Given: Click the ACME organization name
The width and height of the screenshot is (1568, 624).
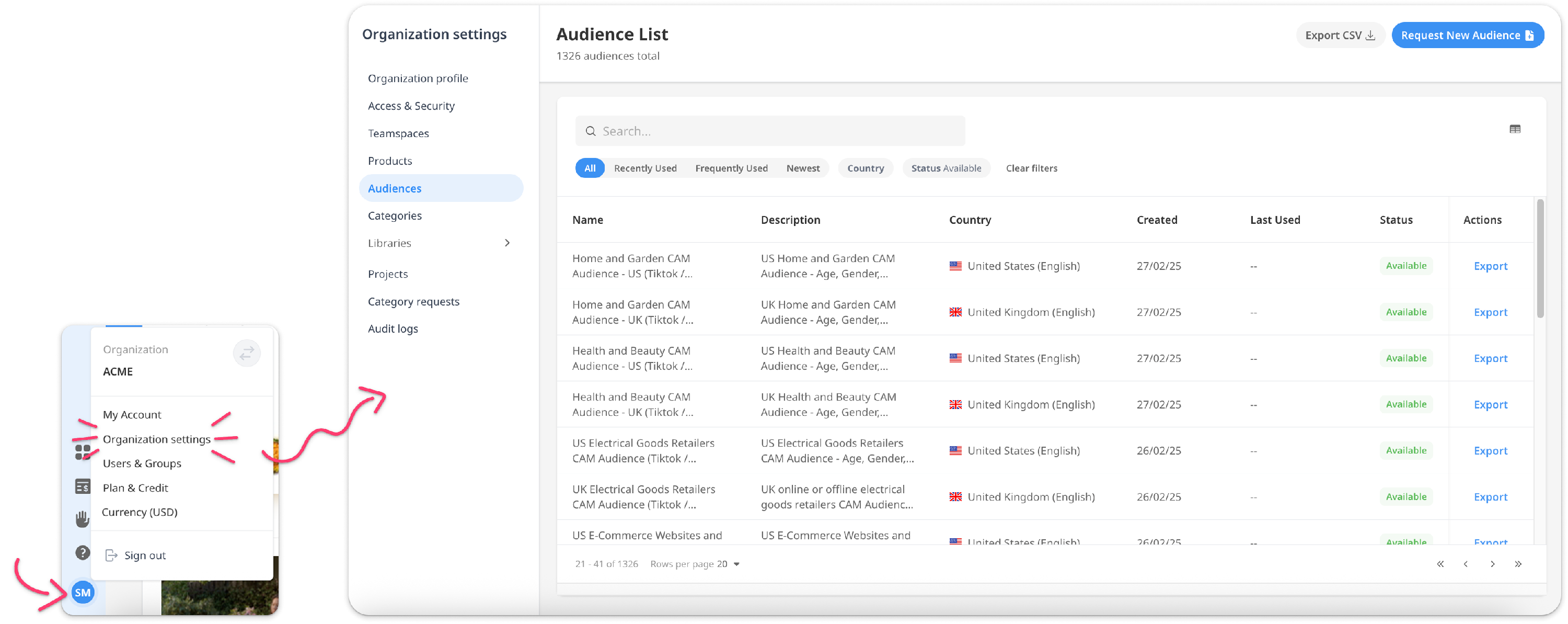Looking at the screenshot, I should [x=118, y=371].
